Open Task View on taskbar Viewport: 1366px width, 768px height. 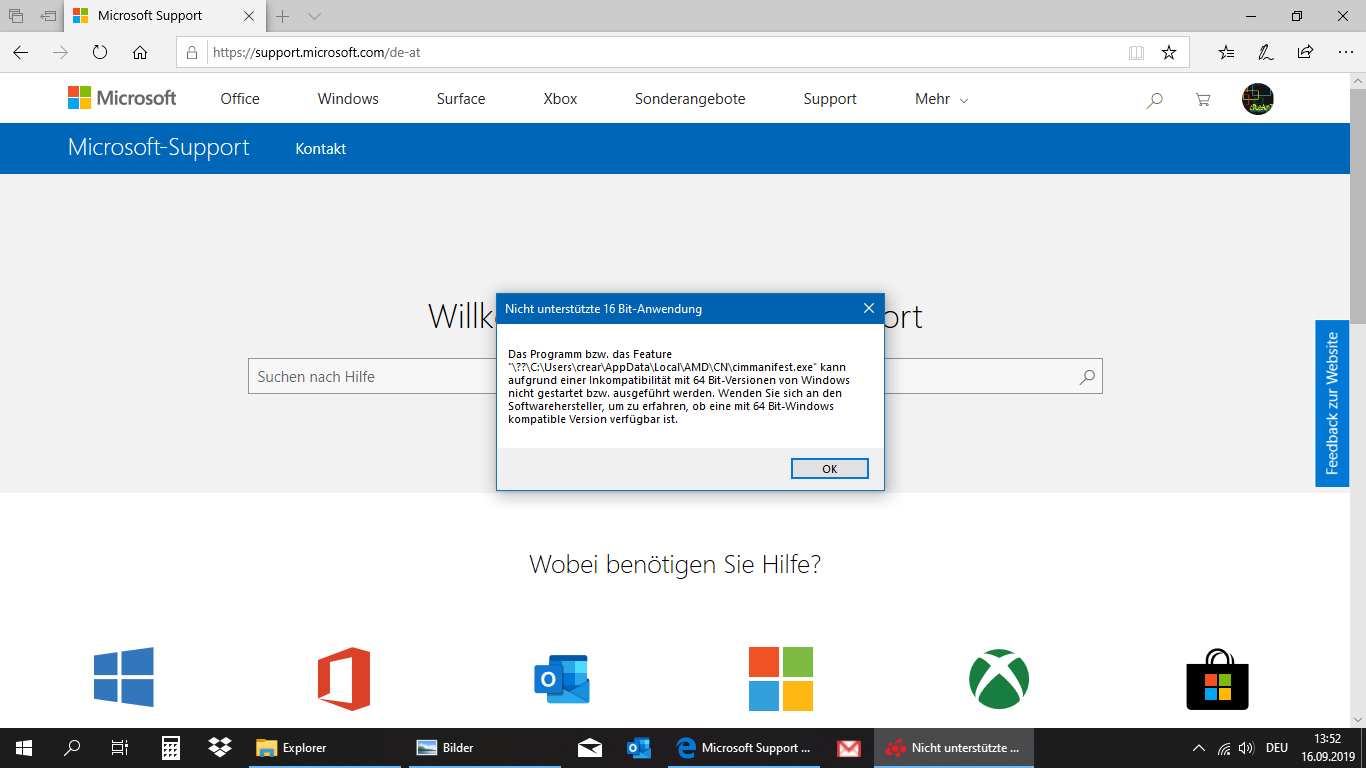[120, 748]
